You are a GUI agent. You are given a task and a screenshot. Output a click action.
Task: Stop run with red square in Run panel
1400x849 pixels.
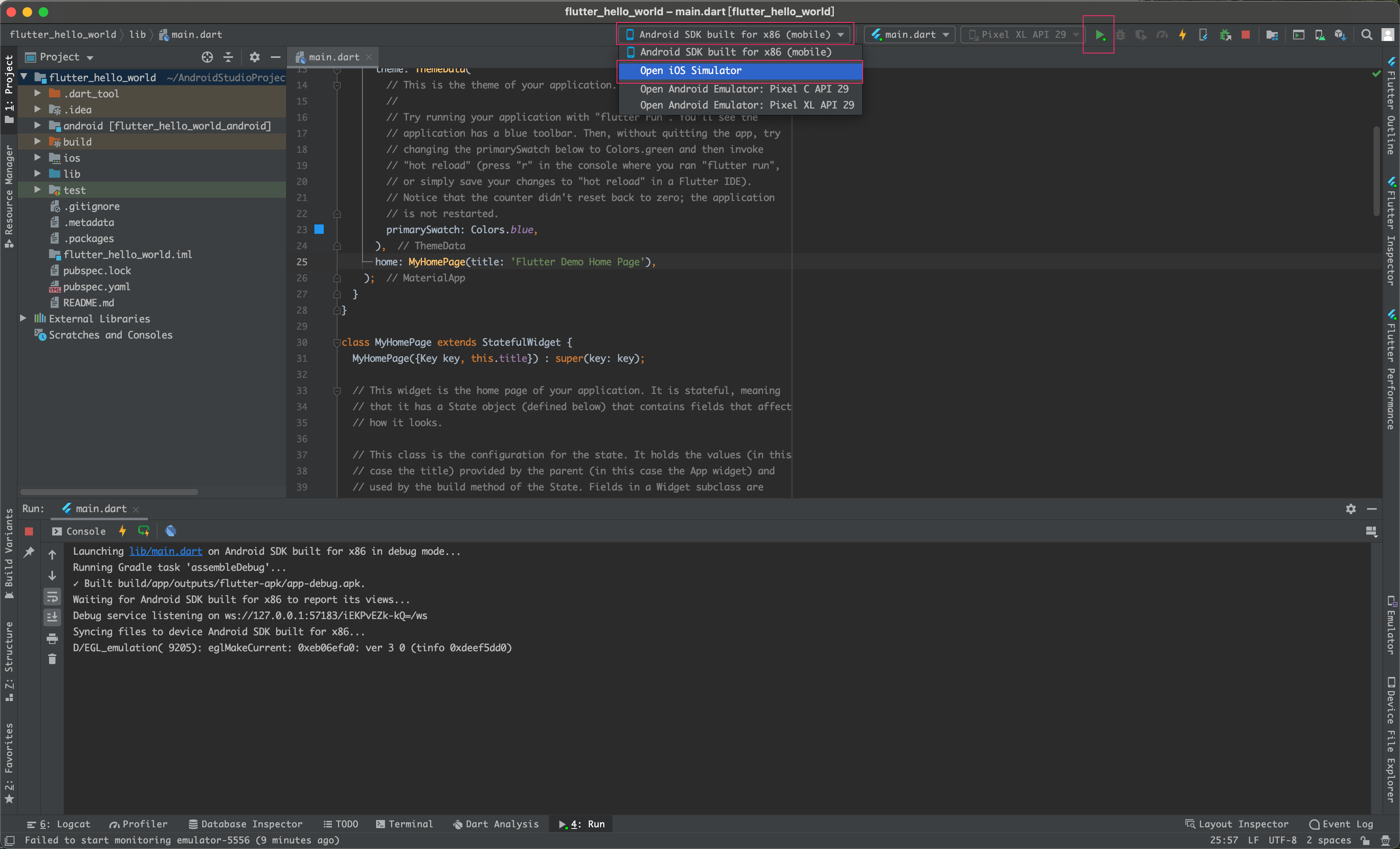29,531
